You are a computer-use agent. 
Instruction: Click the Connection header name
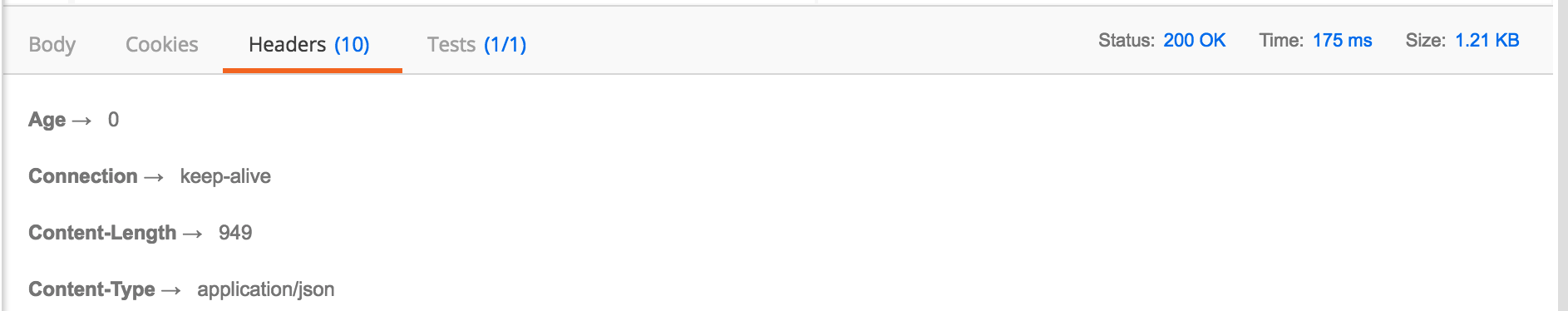click(82, 176)
